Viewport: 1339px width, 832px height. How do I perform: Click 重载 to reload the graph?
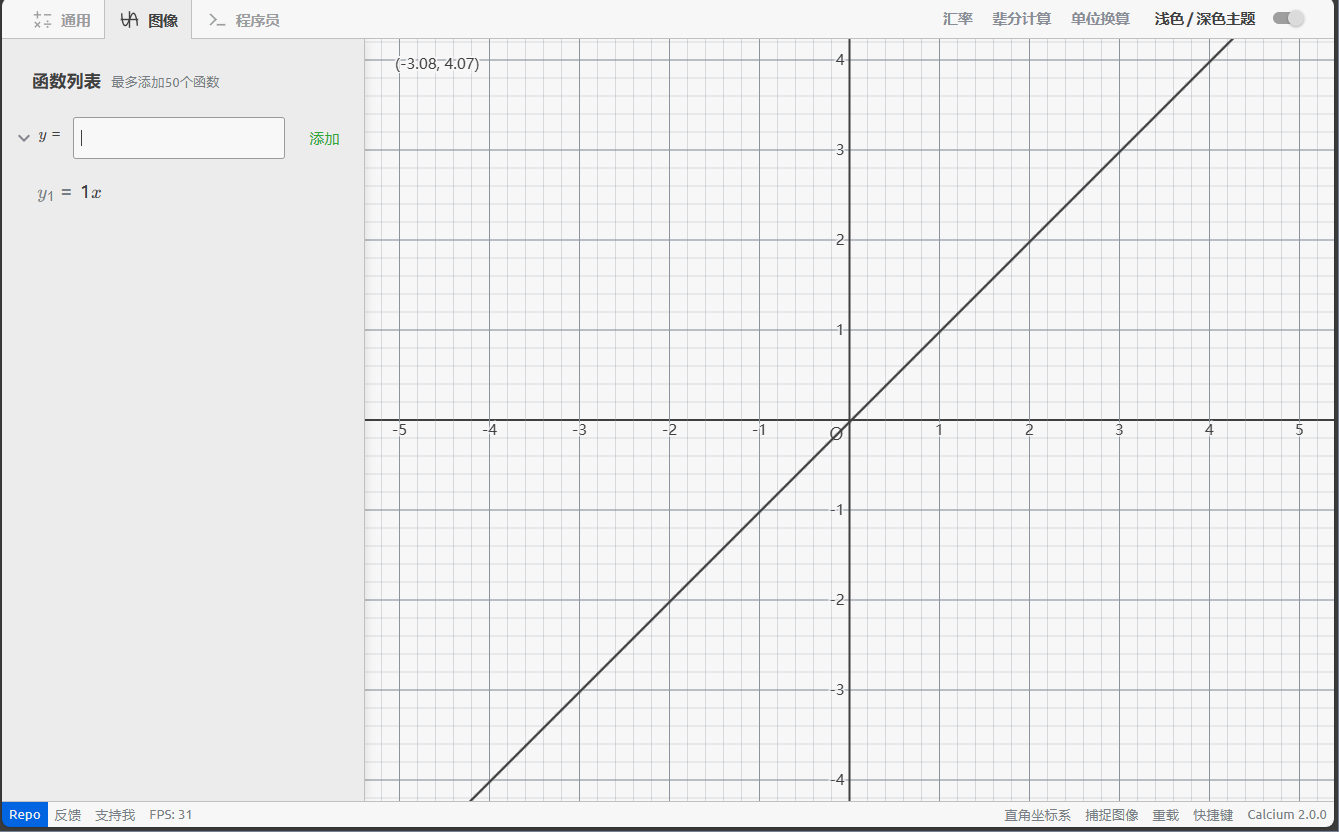click(1165, 815)
